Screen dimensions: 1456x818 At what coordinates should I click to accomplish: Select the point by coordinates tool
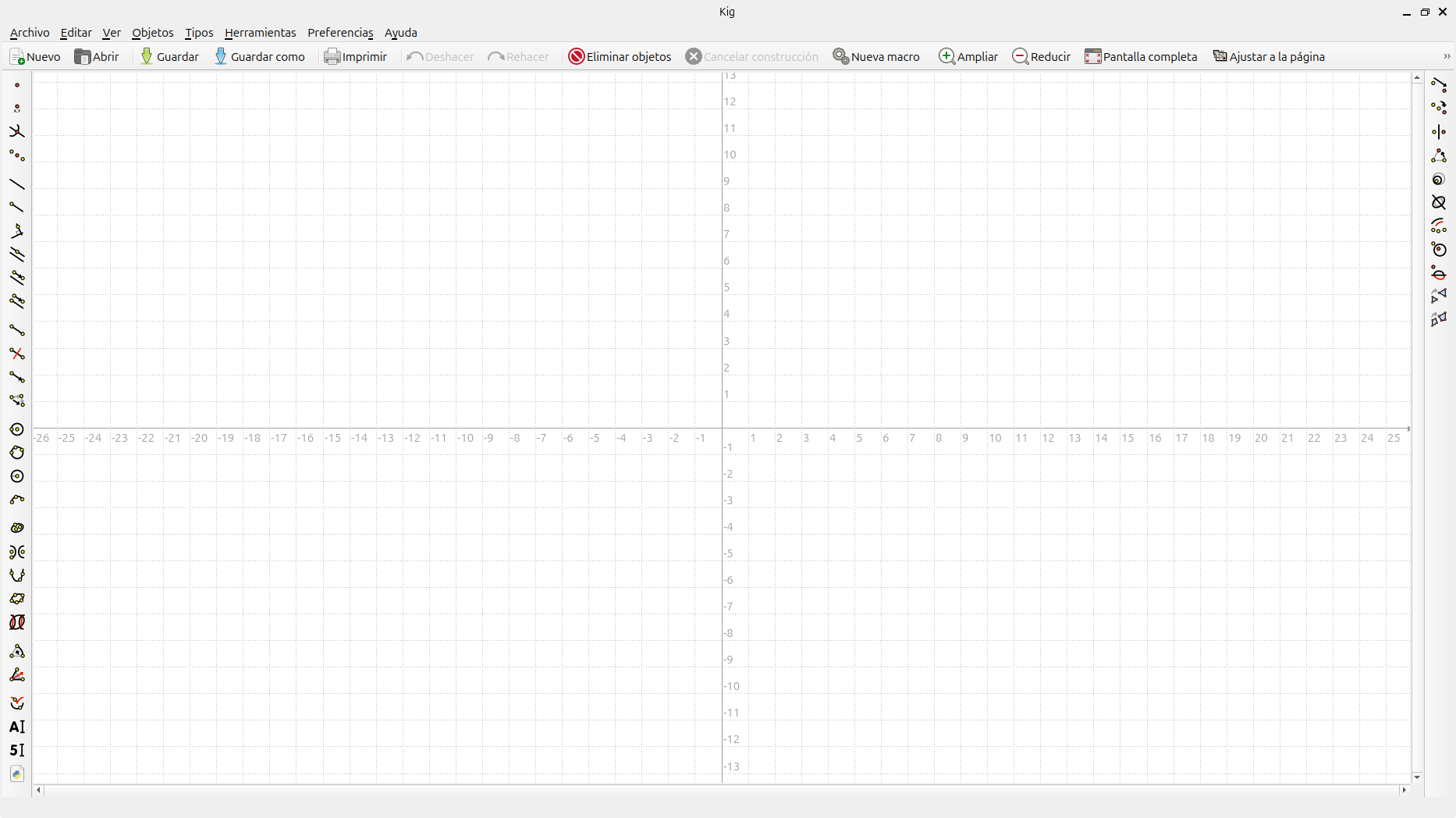click(x=16, y=108)
